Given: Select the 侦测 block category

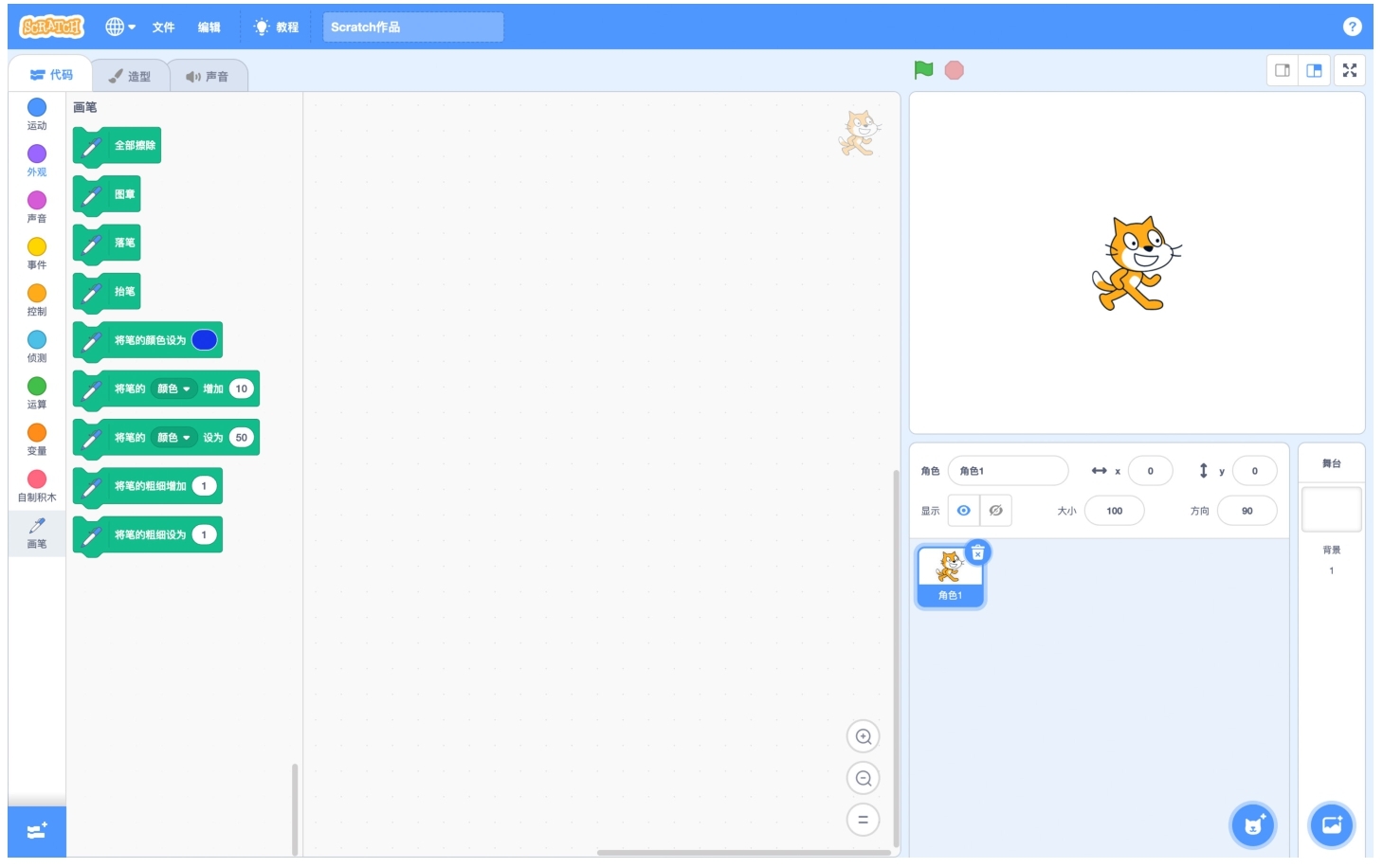Looking at the screenshot, I should tap(37, 346).
